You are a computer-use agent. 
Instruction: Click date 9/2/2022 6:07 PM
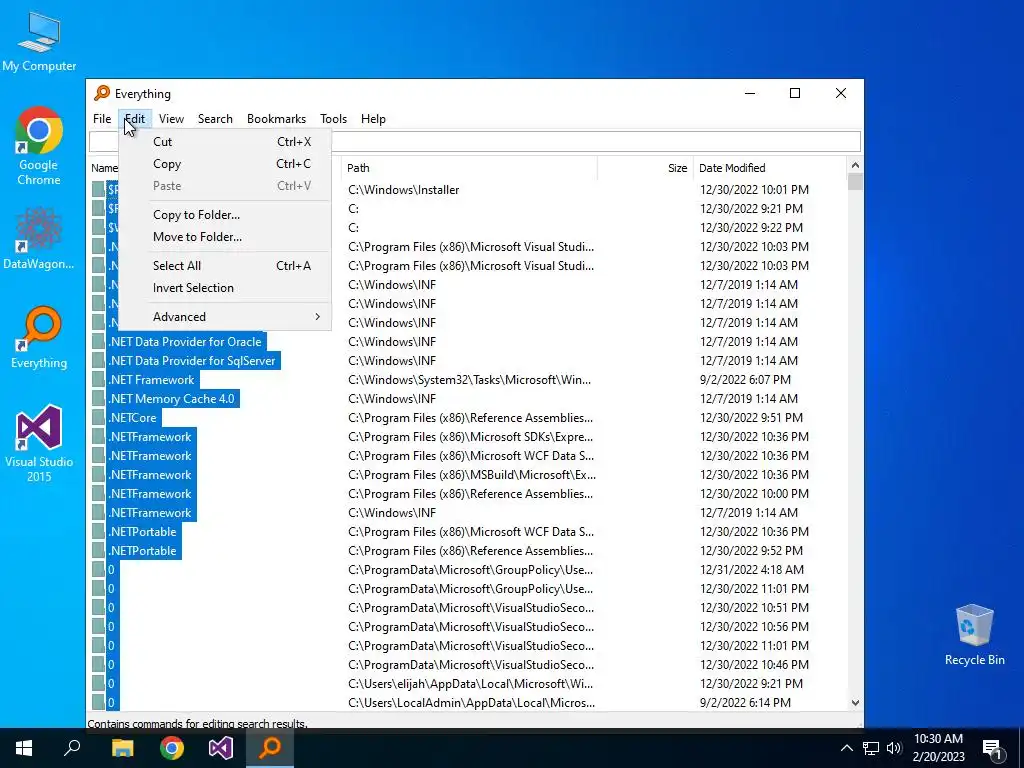(x=745, y=379)
